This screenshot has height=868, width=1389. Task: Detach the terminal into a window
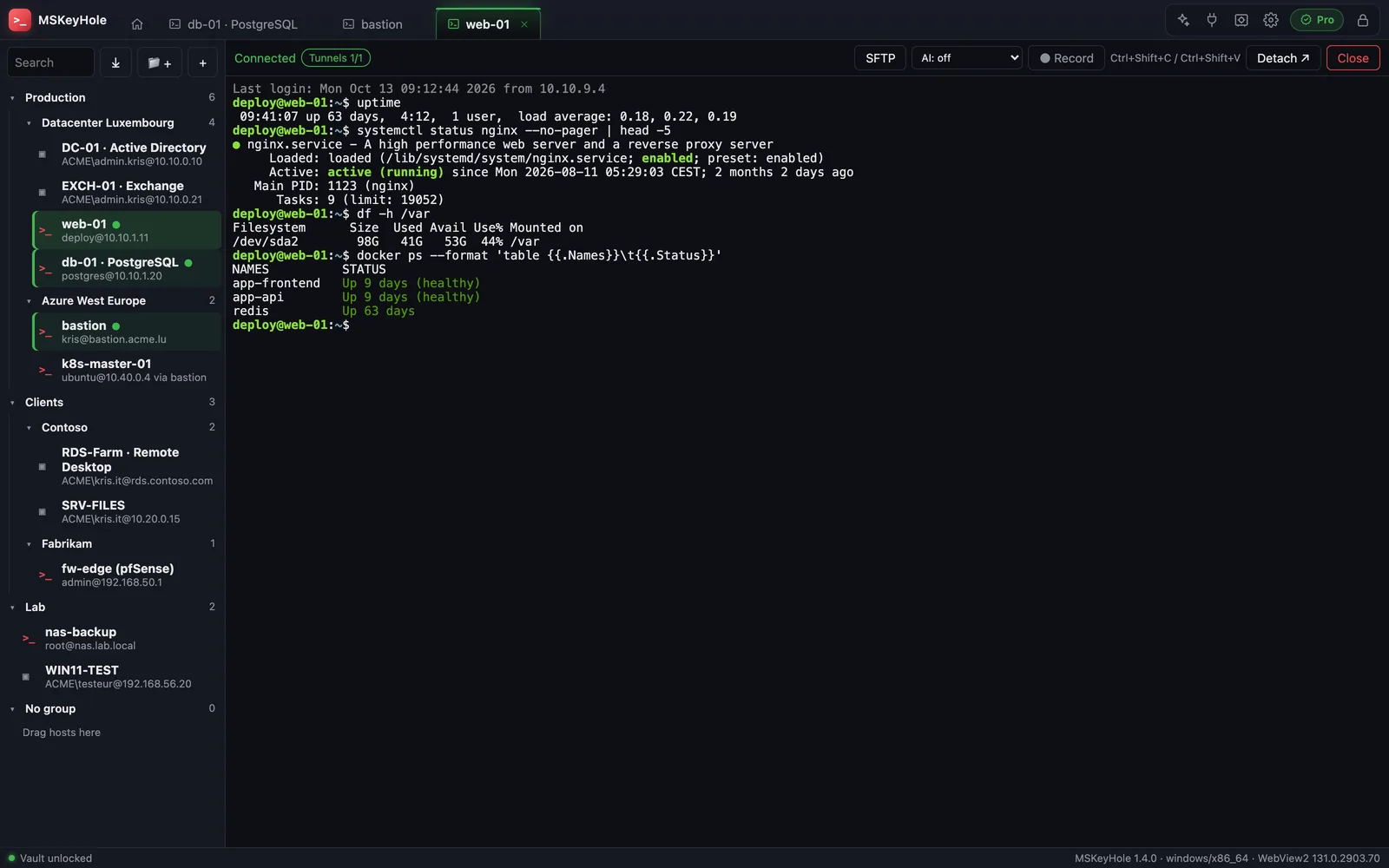1283,58
